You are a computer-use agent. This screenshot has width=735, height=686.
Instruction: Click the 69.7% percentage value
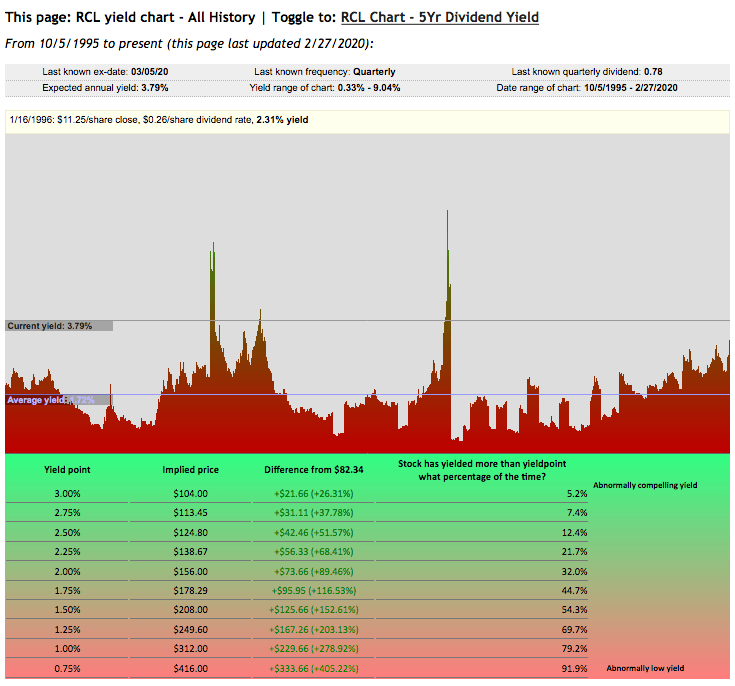pyautogui.click(x=575, y=630)
